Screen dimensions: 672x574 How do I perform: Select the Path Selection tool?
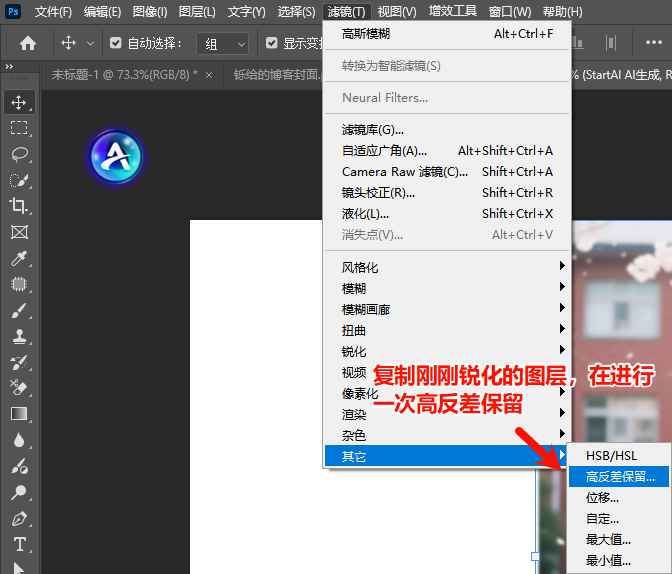point(19,568)
